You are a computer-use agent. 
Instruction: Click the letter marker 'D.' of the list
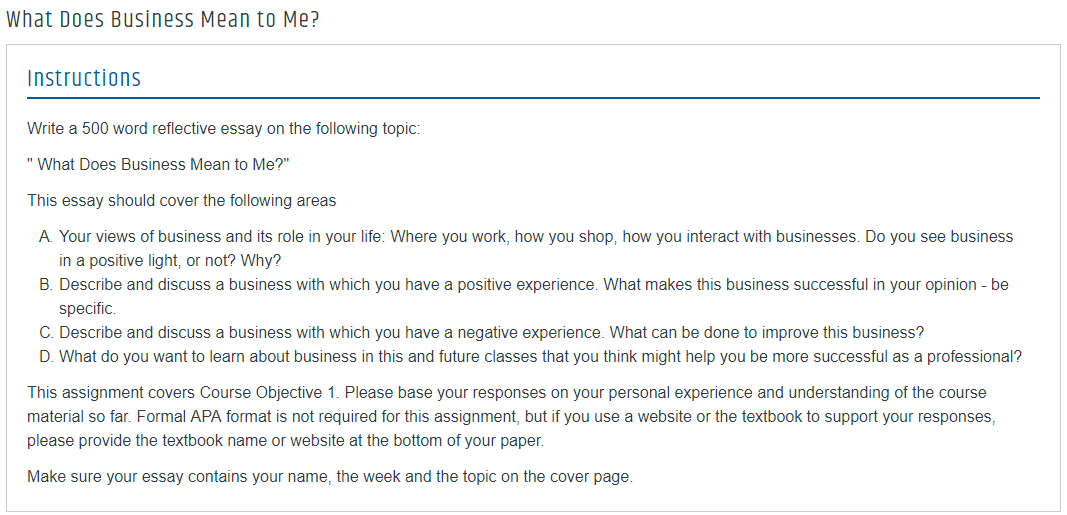coord(46,356)
